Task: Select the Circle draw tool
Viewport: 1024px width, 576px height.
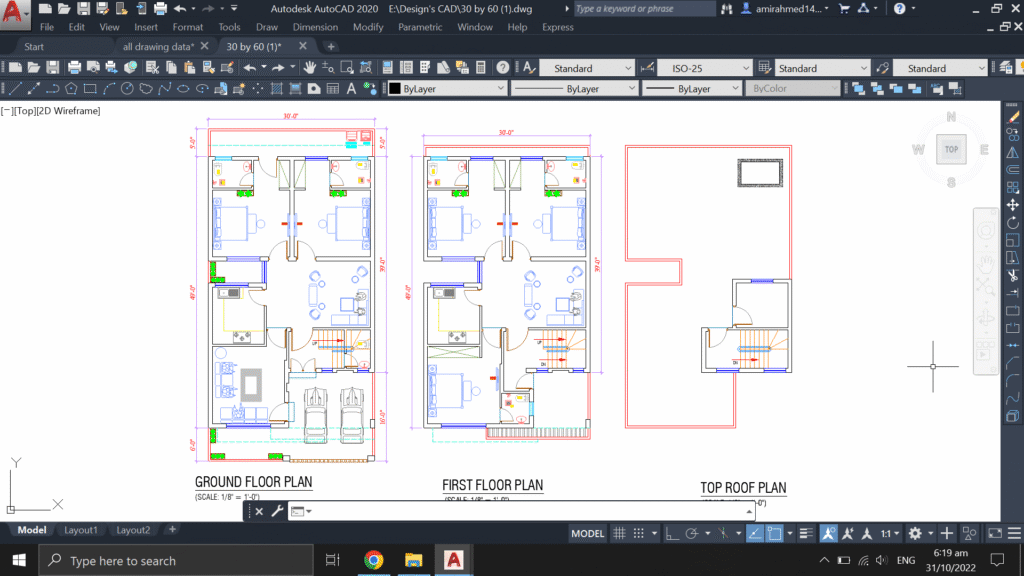Action: pos(127,89)
